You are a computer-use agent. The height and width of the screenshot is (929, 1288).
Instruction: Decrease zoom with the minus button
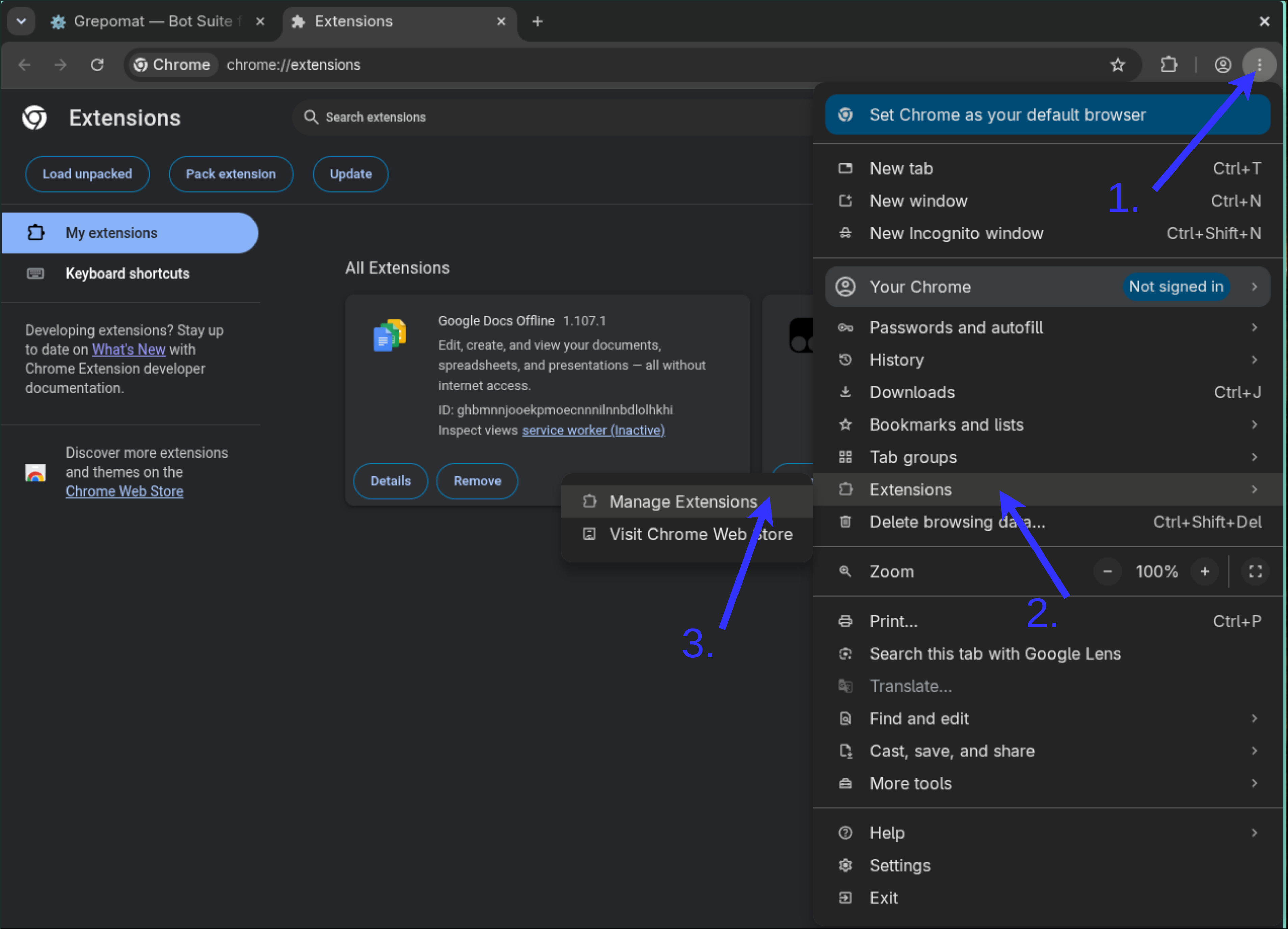point(1107,572)
